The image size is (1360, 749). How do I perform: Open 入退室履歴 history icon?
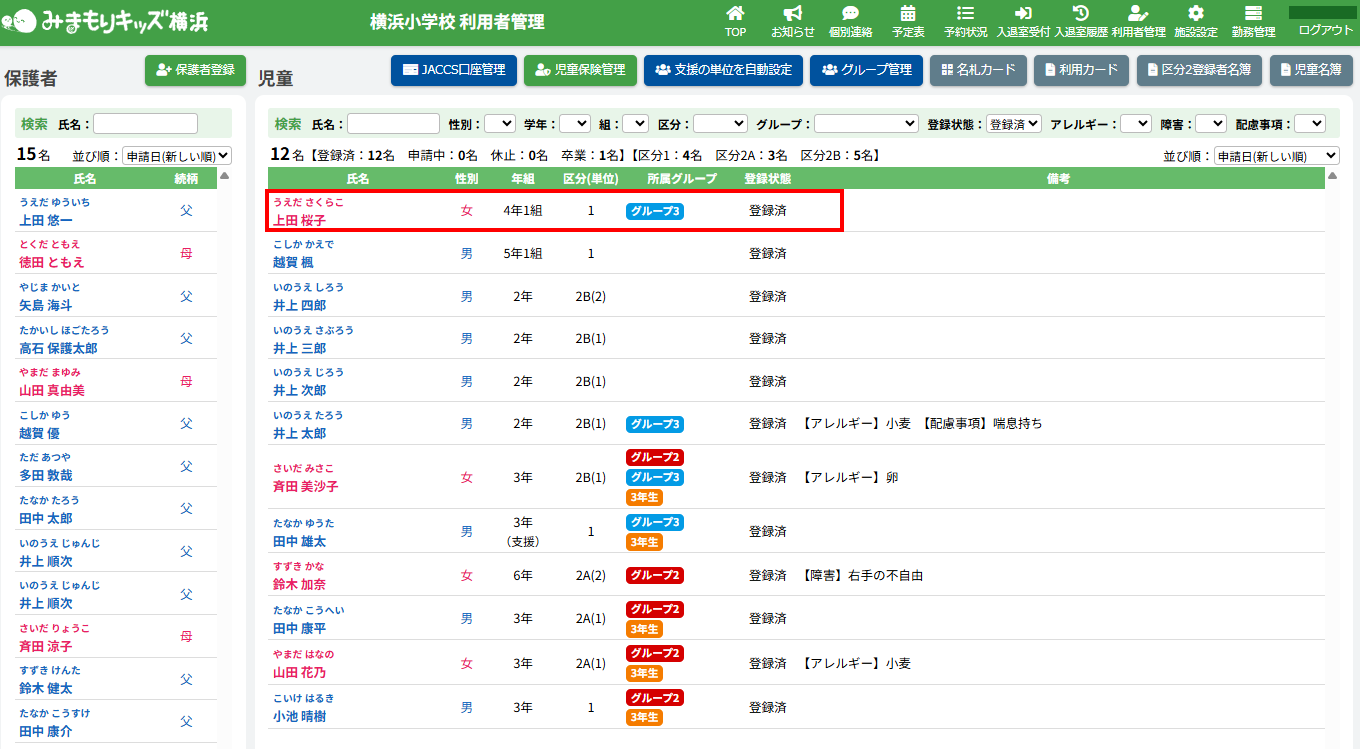pos(1080,14)
